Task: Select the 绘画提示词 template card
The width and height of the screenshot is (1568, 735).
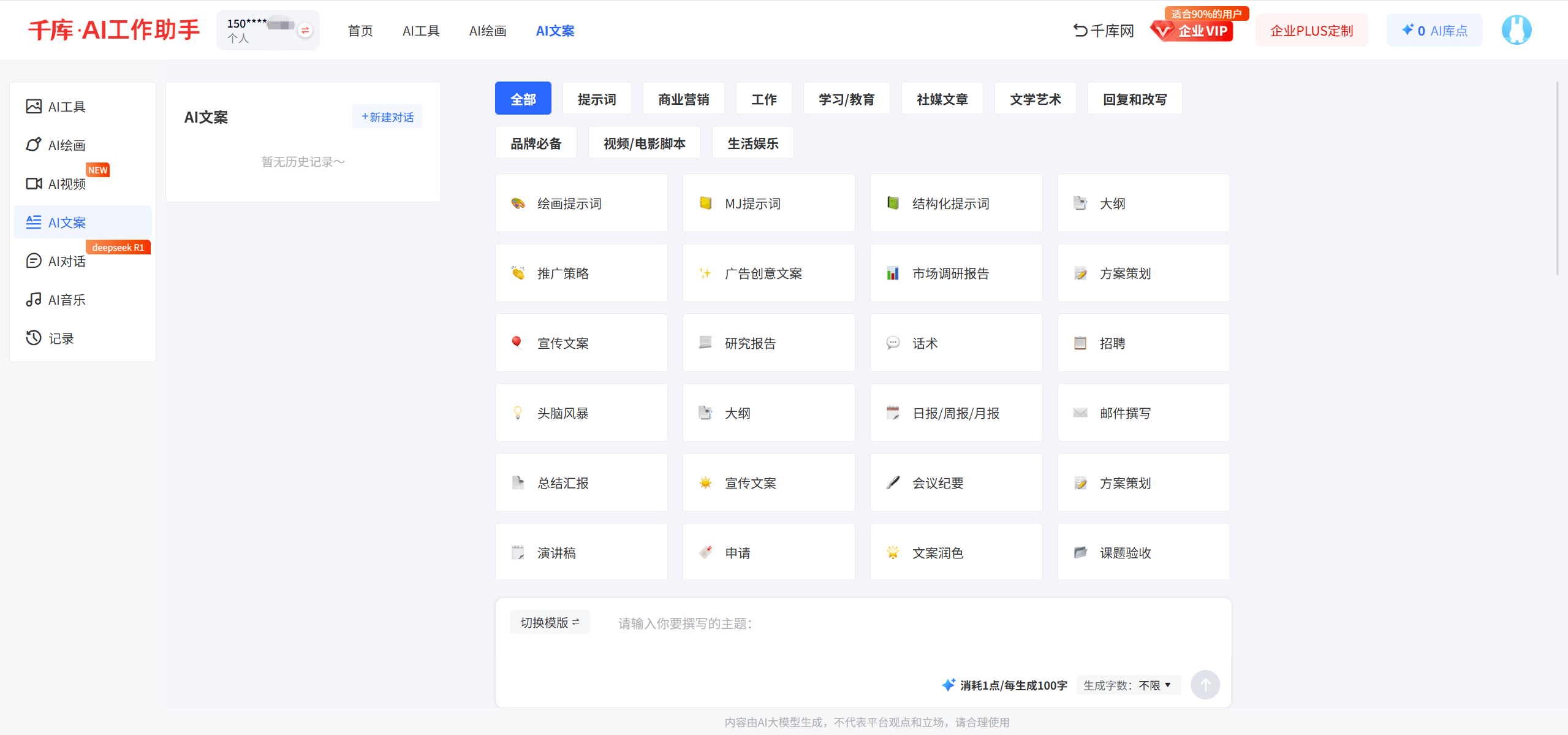Action: click(x=581, y=203)
